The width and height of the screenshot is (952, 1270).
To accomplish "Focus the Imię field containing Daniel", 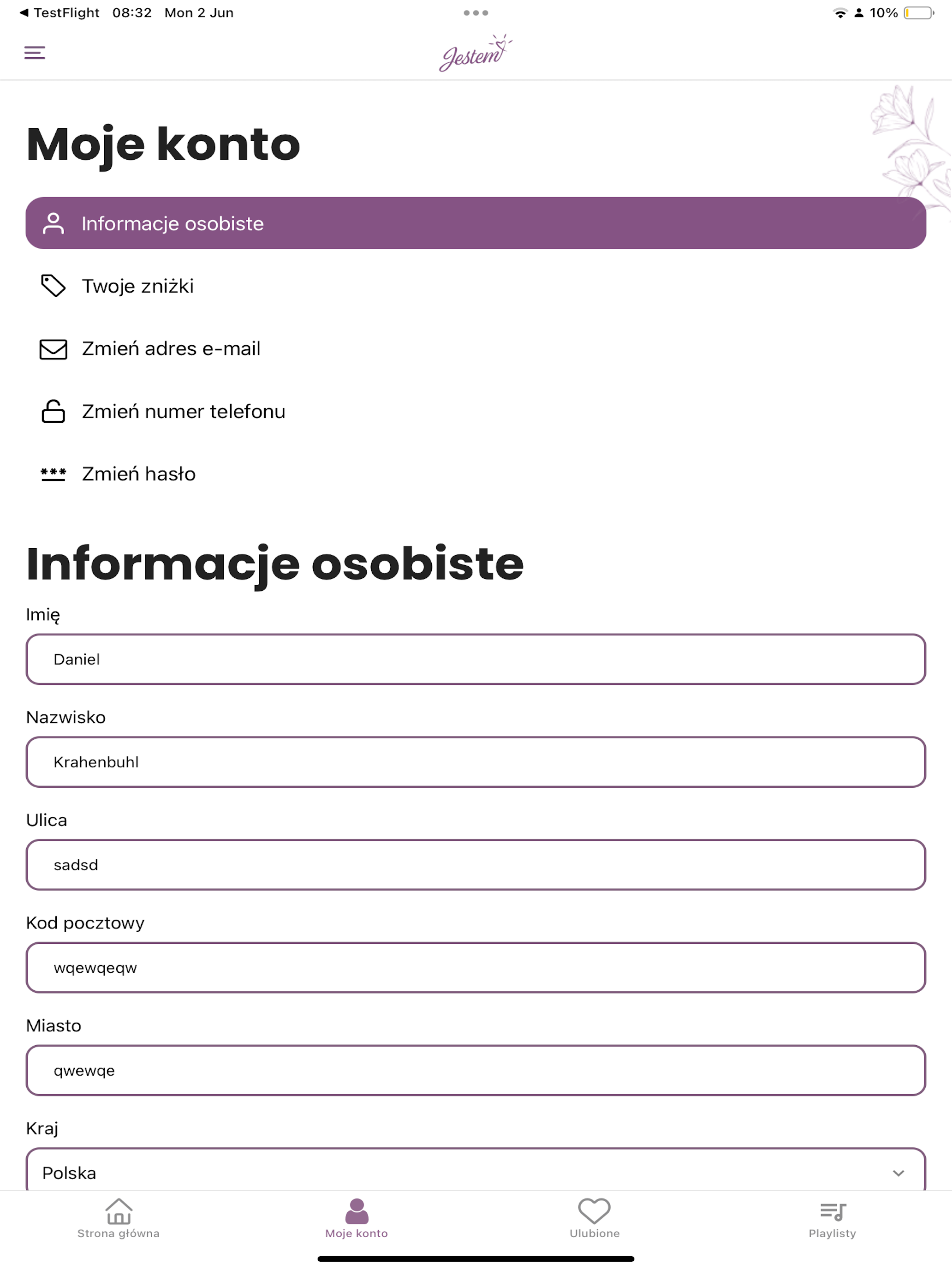I will [476, 659].
